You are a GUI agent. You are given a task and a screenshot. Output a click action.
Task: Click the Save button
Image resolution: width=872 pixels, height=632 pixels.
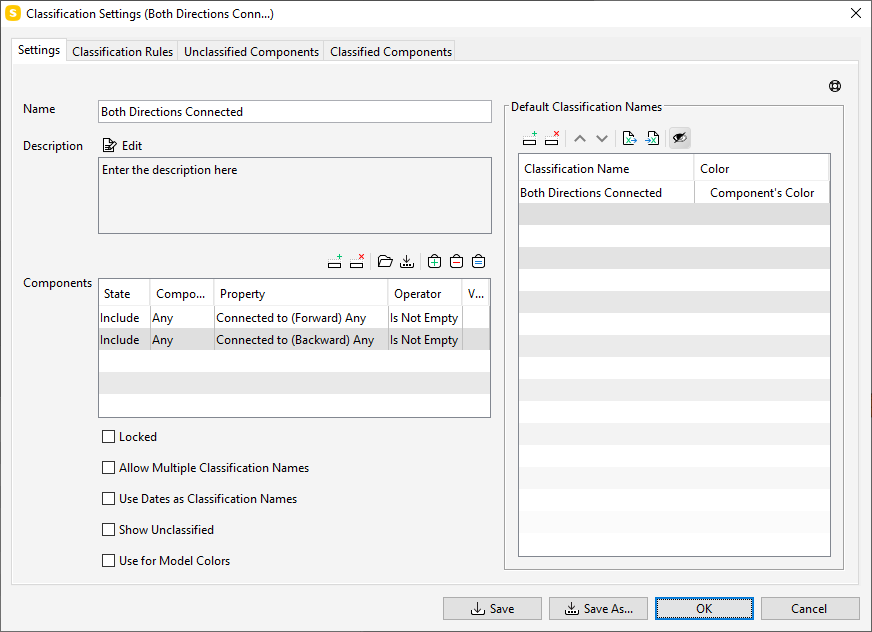point(492,609)
